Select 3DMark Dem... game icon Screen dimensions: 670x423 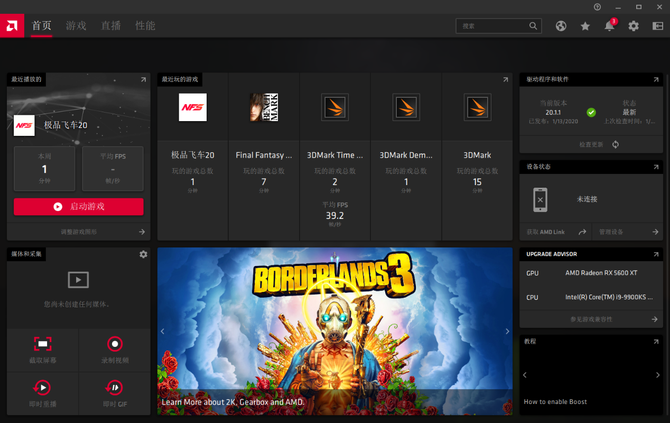(406, 107)
